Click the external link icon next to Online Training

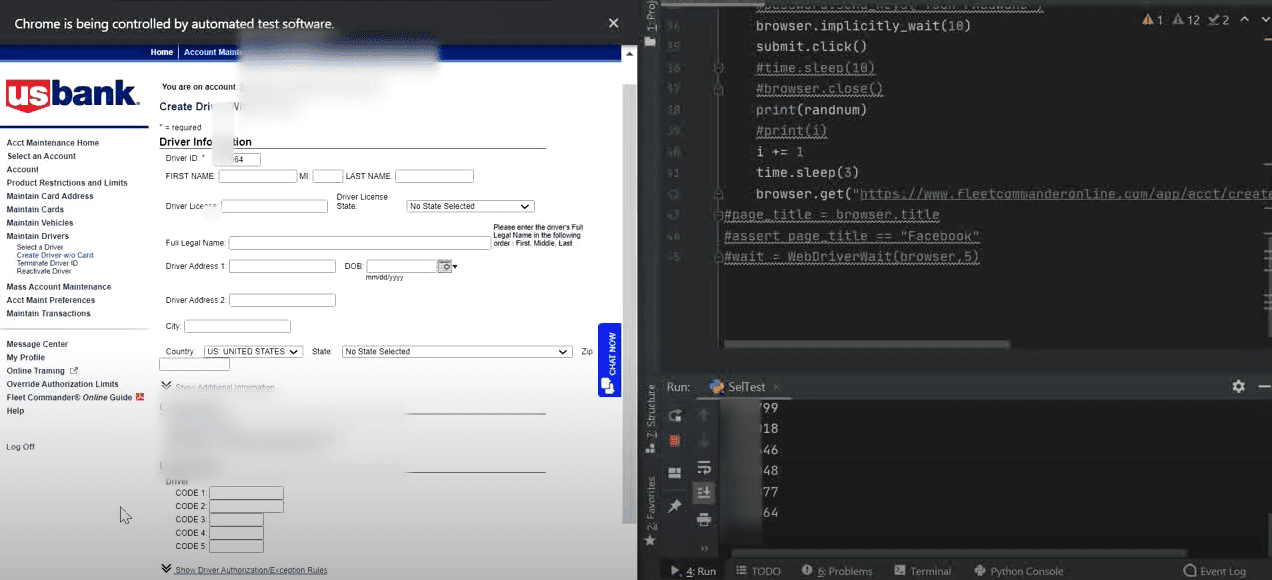73,371
